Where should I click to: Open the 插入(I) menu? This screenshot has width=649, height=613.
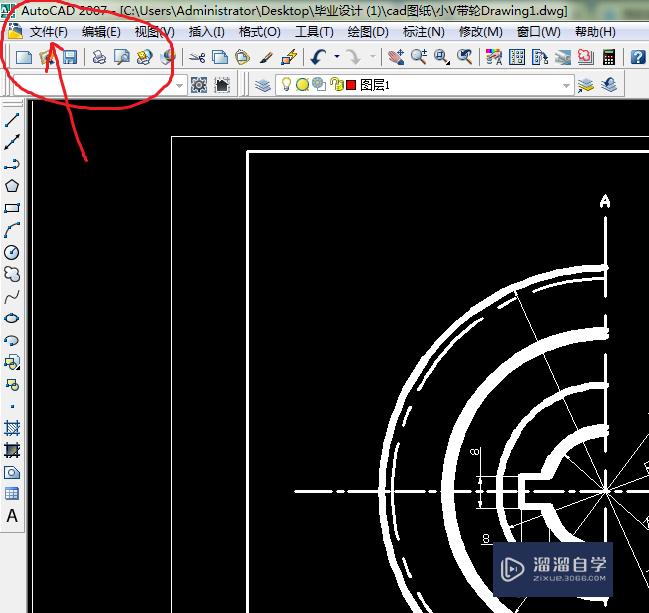(x=207, y=32)
